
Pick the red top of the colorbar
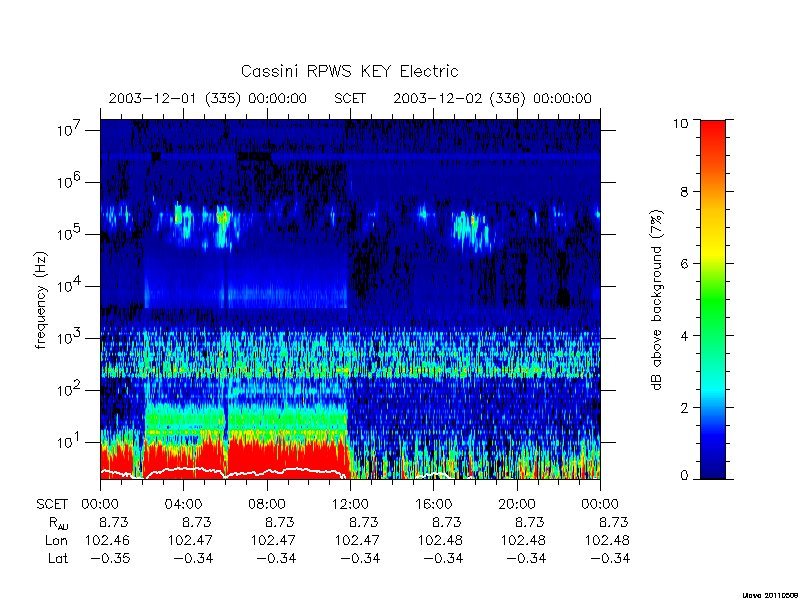pos(713,130)
